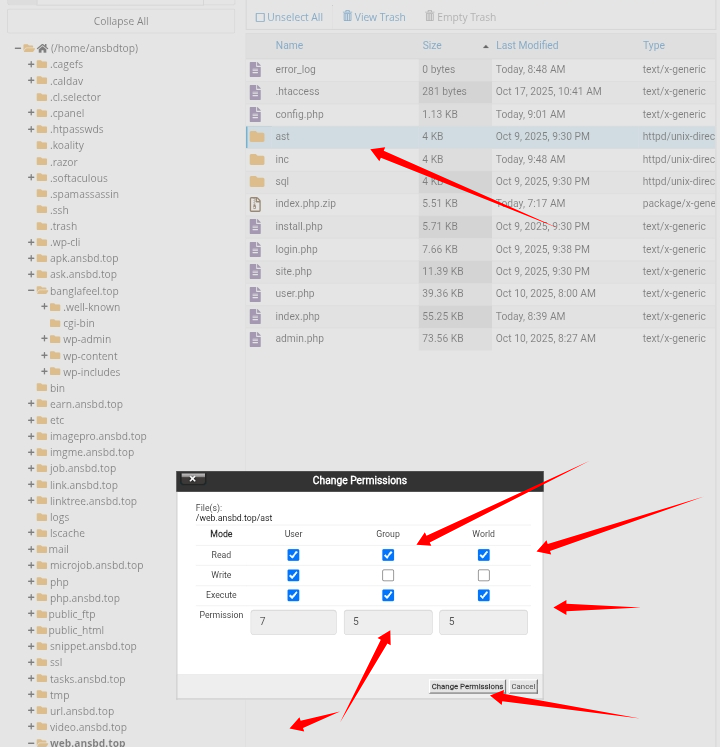This screenshot has height=747, width=720.
Task: Uncheck Read permission for User
Action: point(293,555)
